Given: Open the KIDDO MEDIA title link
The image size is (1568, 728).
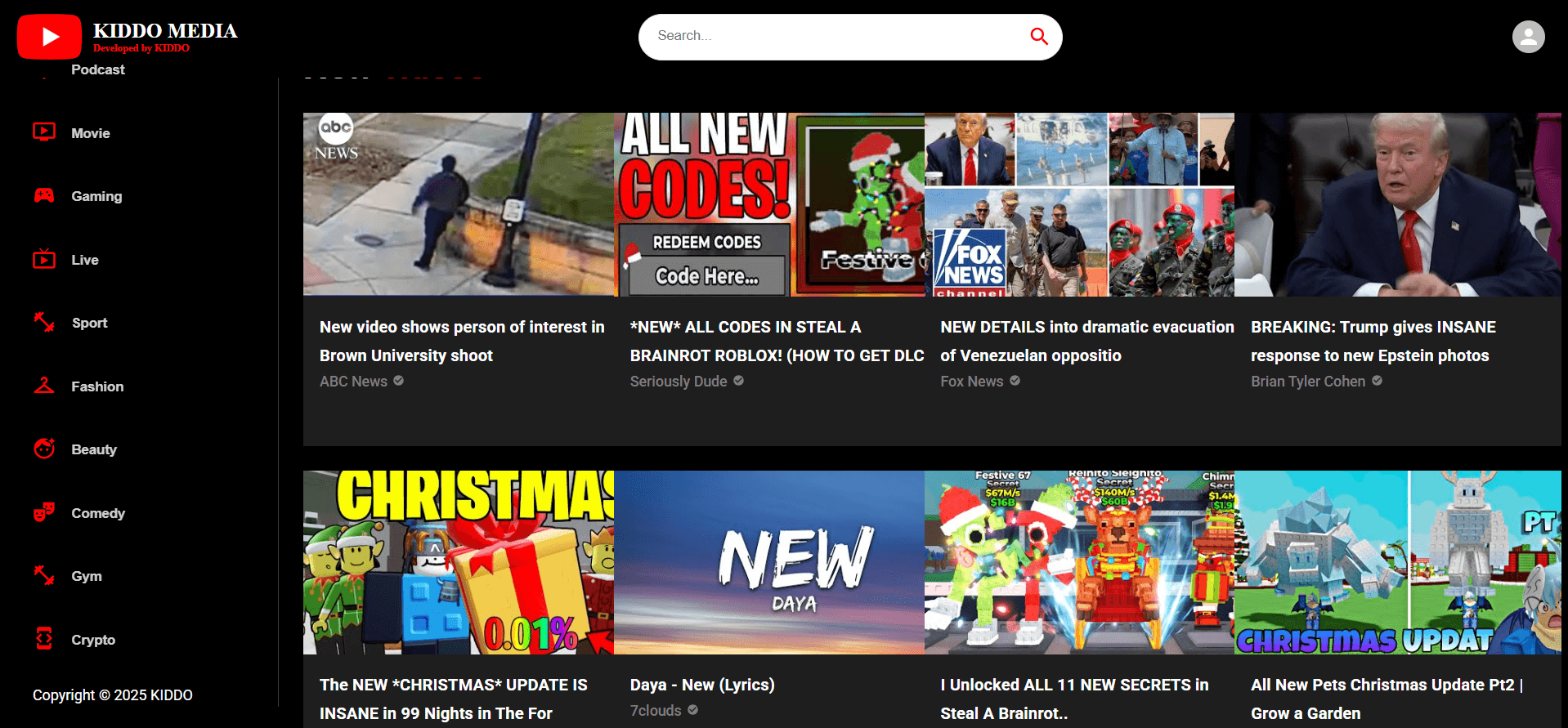Looking at the screenshot, I should click(x=165, y=31).
